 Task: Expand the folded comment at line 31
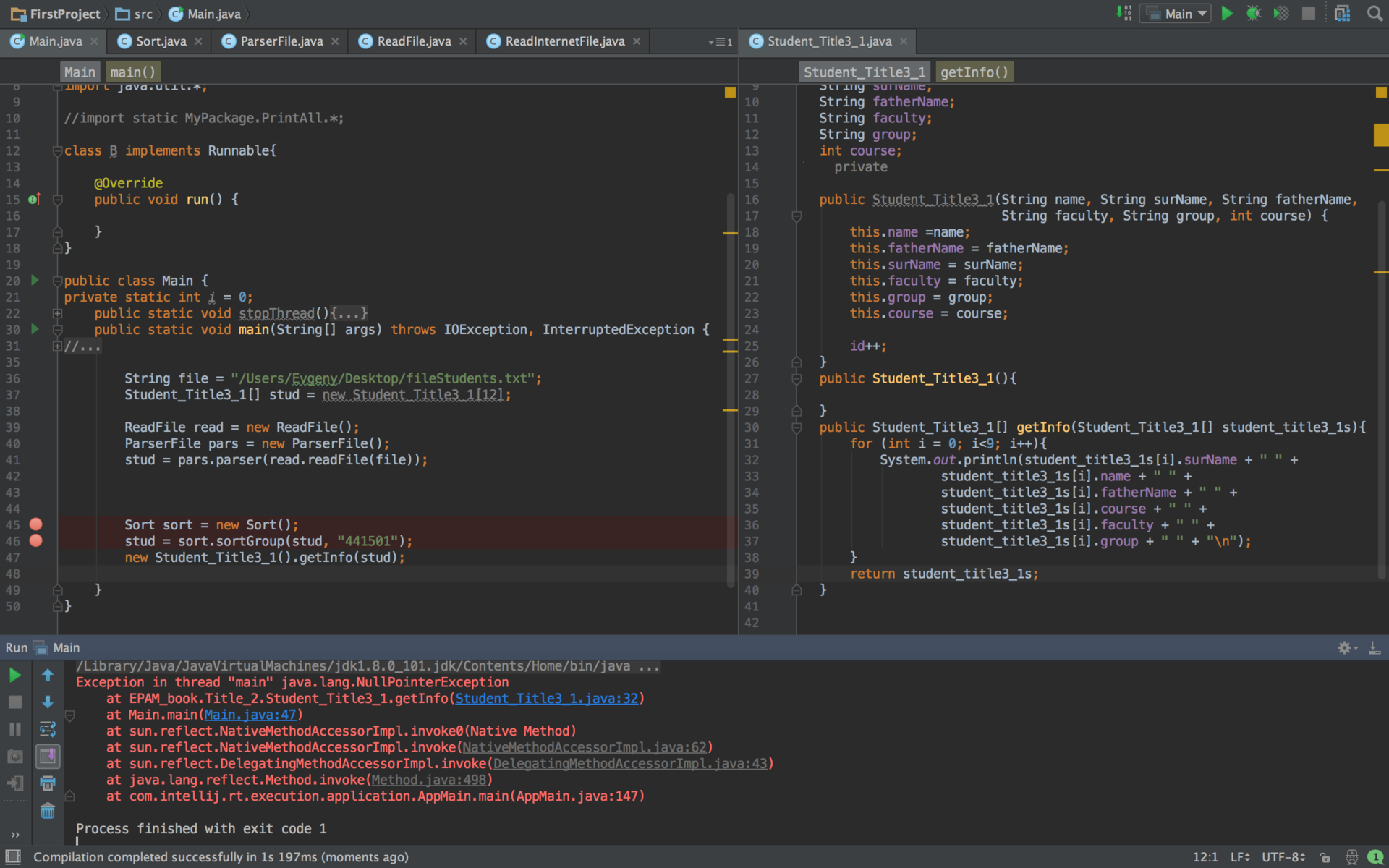pyautogui.click(x=57, y=346)
